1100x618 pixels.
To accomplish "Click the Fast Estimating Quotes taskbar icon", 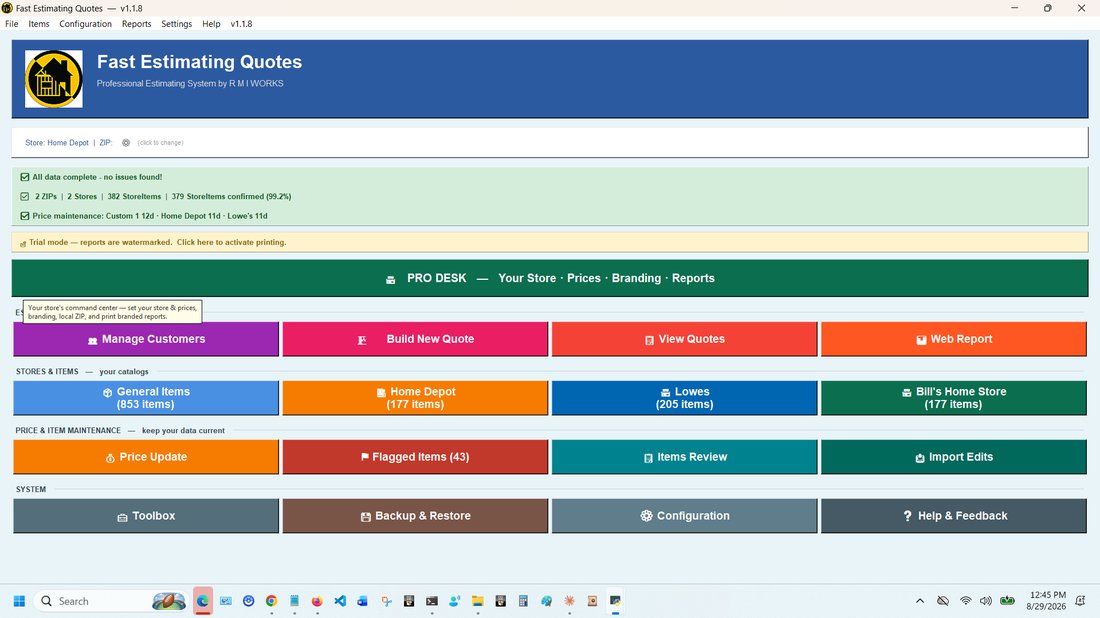I will 615,601.
